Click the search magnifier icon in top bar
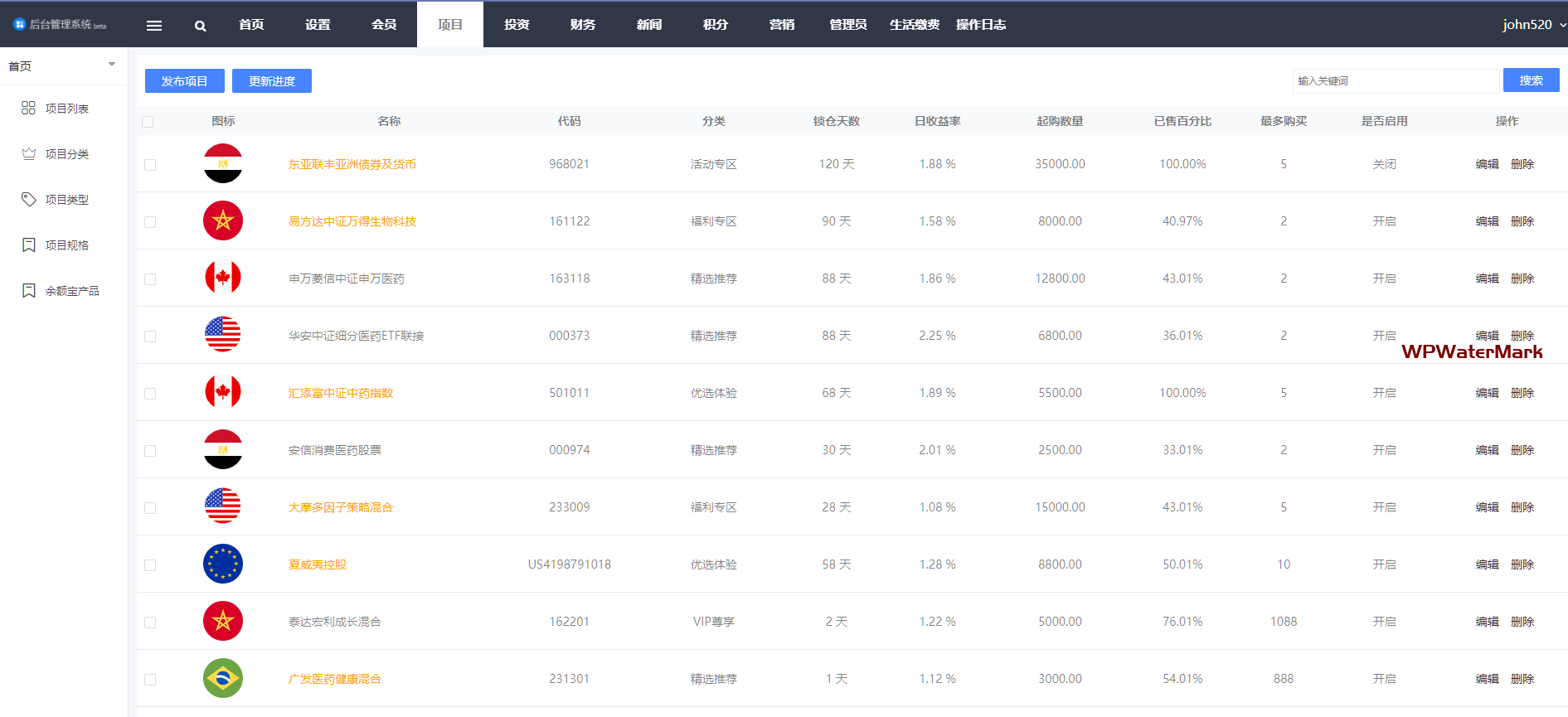This screenshot has height=717, width=1568. coord(200,26)
